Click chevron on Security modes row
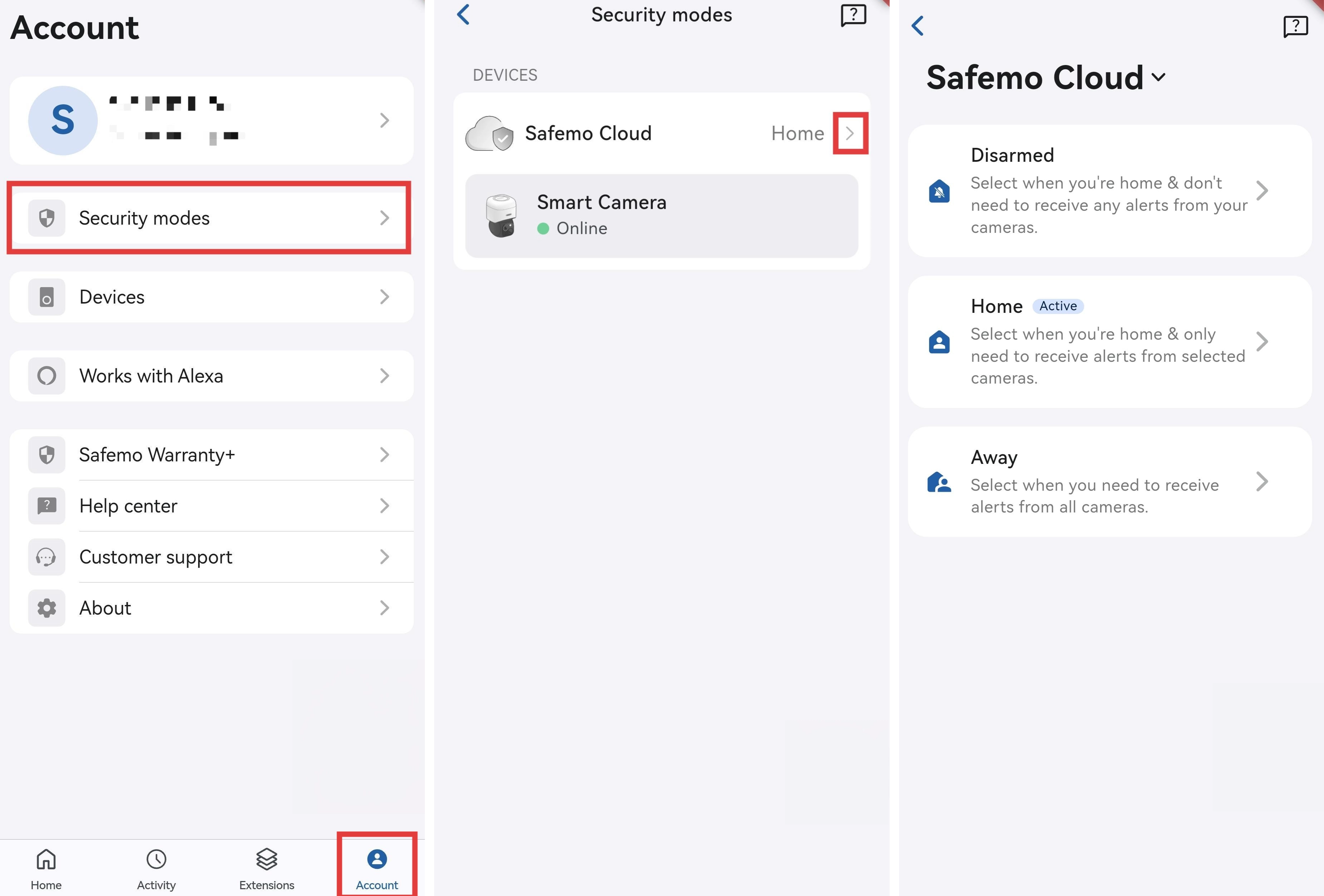 385,217
